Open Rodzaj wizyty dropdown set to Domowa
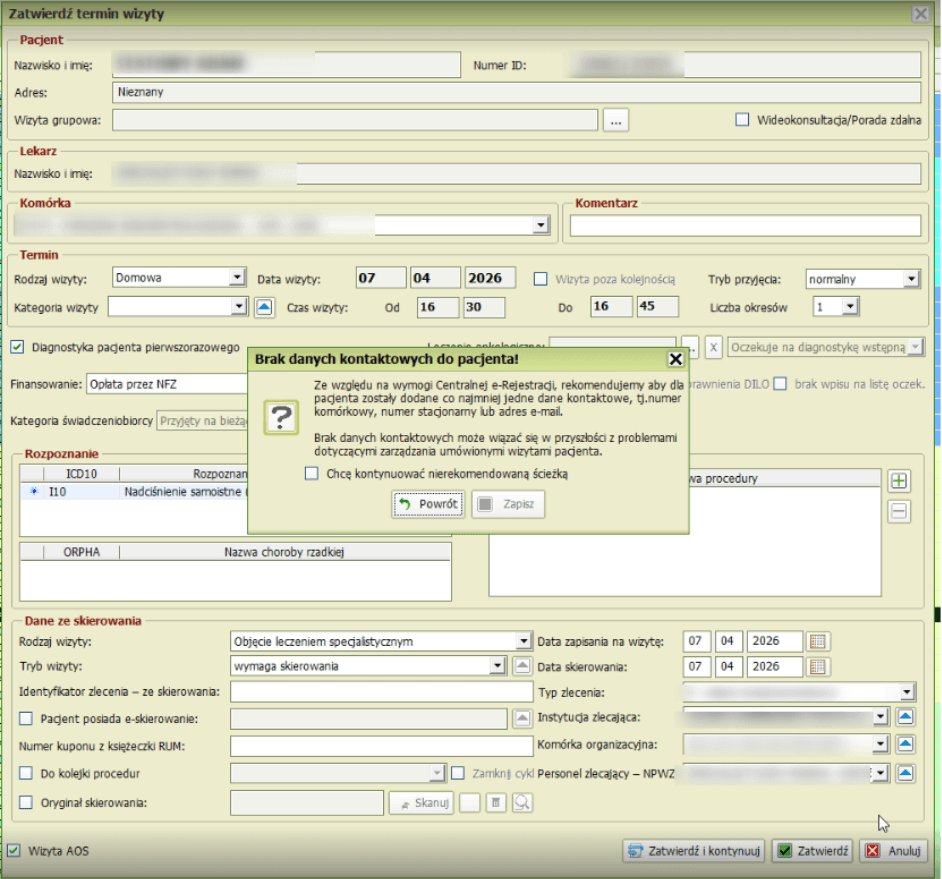The width and height of the screenshot is (942, 879). click(236, 277)
